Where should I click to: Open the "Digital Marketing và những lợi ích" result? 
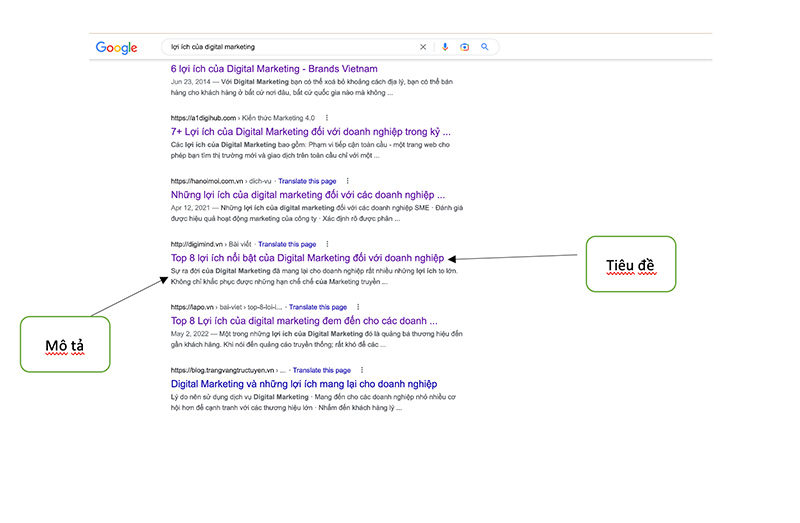click(304, 383)
